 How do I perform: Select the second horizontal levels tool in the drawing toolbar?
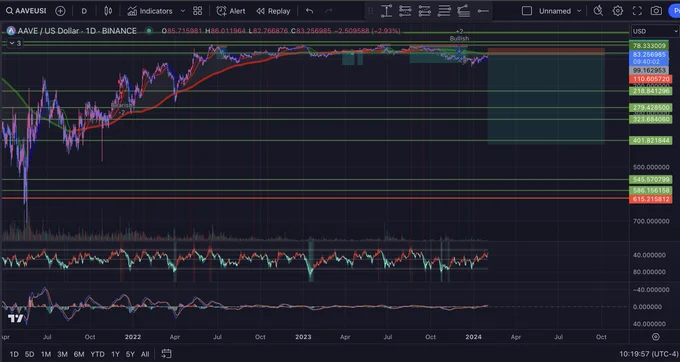click(405, 11)
